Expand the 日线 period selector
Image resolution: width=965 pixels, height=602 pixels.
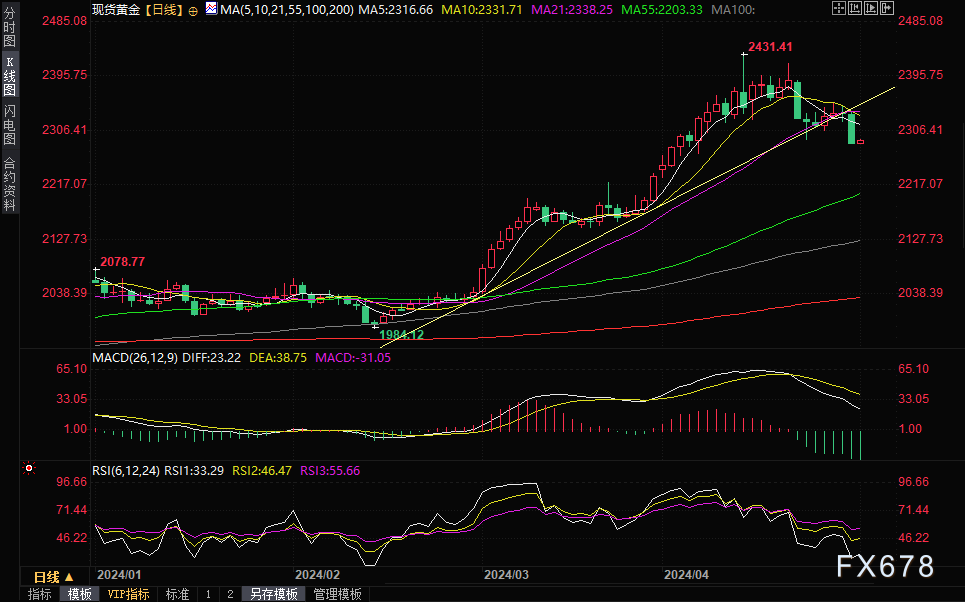53,577
